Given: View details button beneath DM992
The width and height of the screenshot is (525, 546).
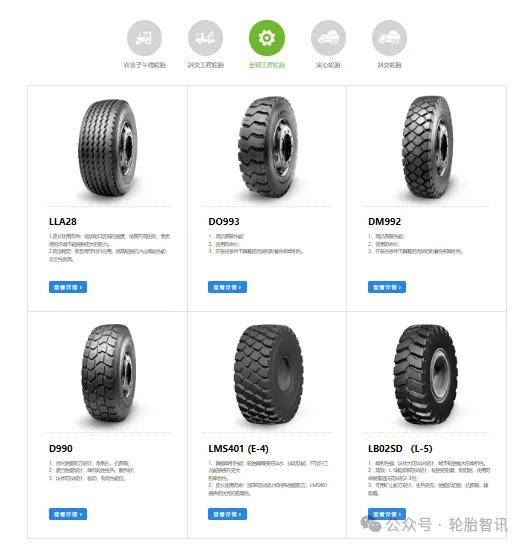Looking at the screenshot, I should (387, 287).
